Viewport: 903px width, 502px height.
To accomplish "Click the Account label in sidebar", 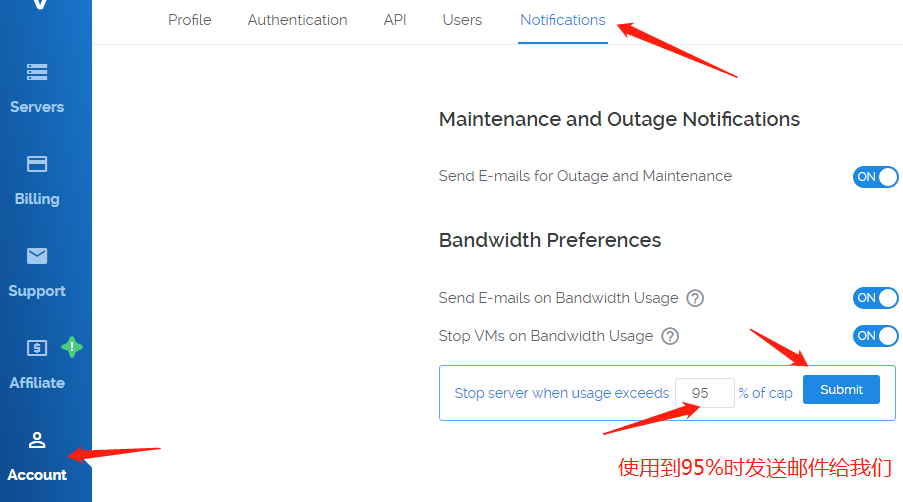I will point(37,475).
